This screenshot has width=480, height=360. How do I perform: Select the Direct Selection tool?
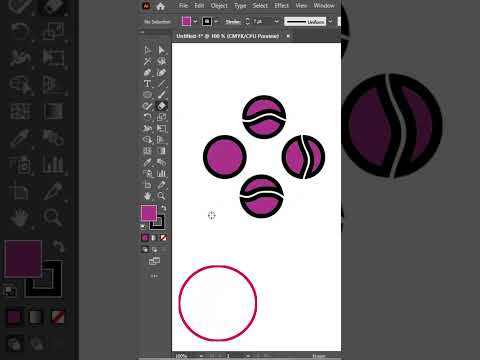(x=162, y=50)
